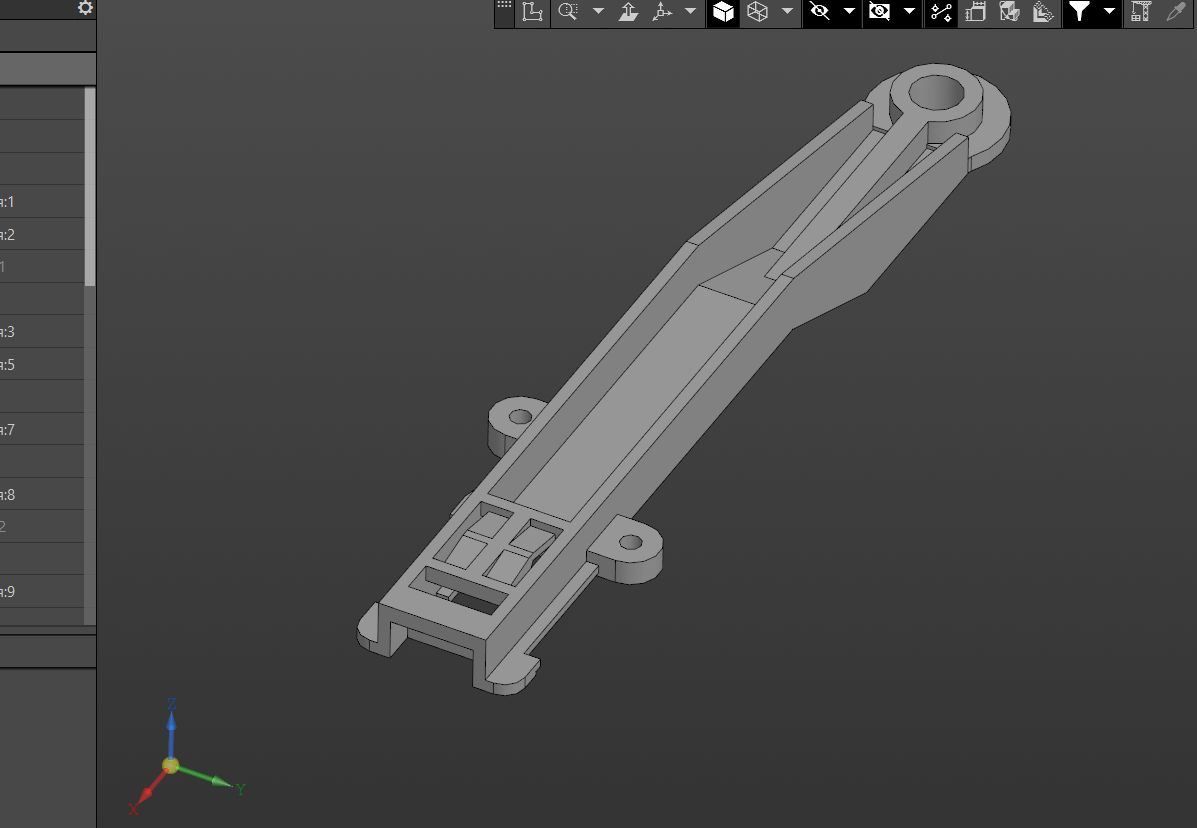Click the coordinate system sketch icon
The image size is (1197, 828).
532,12
